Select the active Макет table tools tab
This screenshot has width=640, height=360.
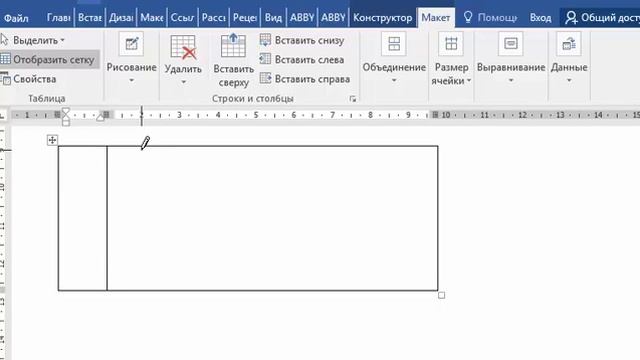click(436, 18)
